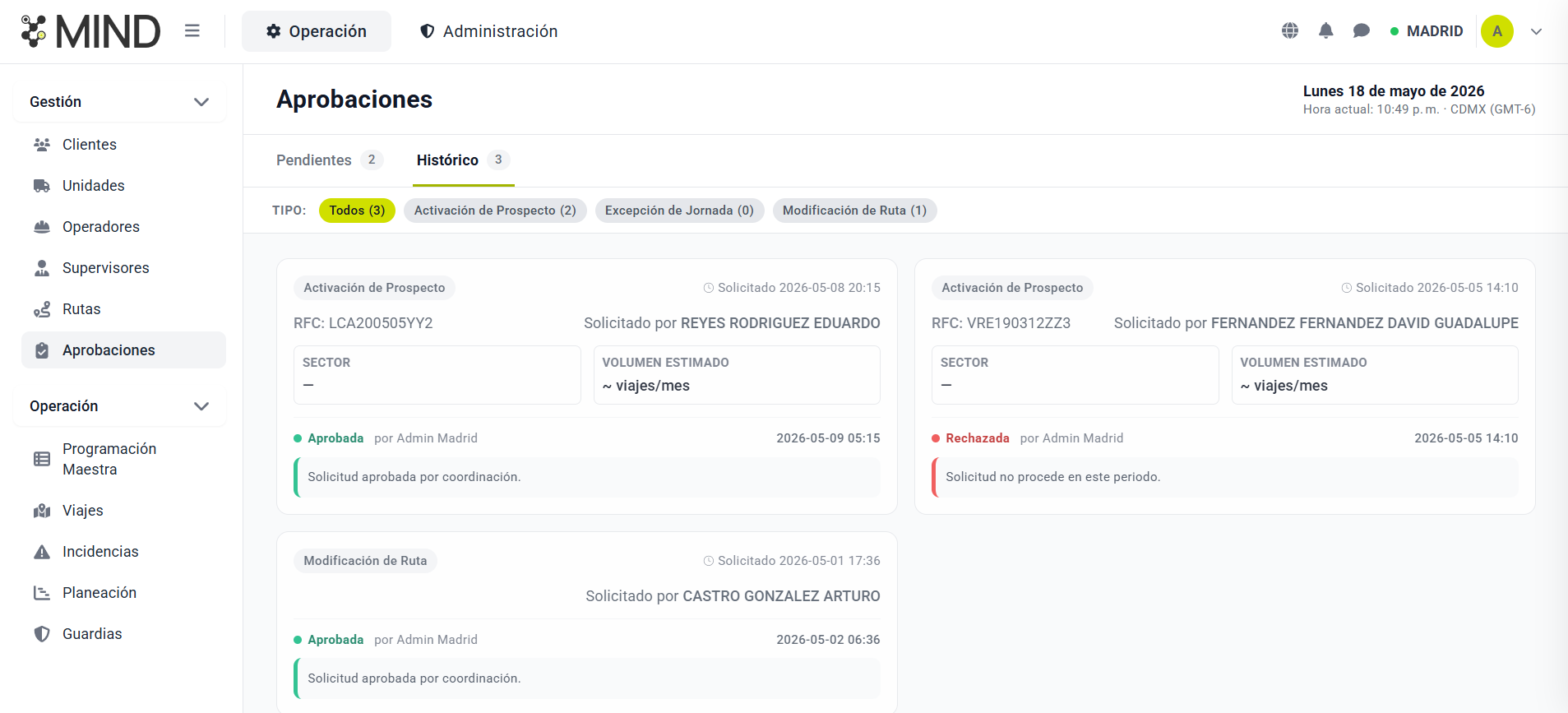1568x713 pixels.
Task: Click the Administración shield icon
Action: [427, 31]
